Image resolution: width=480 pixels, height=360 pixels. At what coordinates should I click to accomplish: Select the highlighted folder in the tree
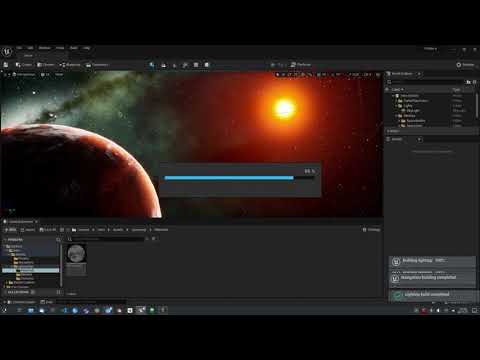pyautogui.click(x=31, y=270)
